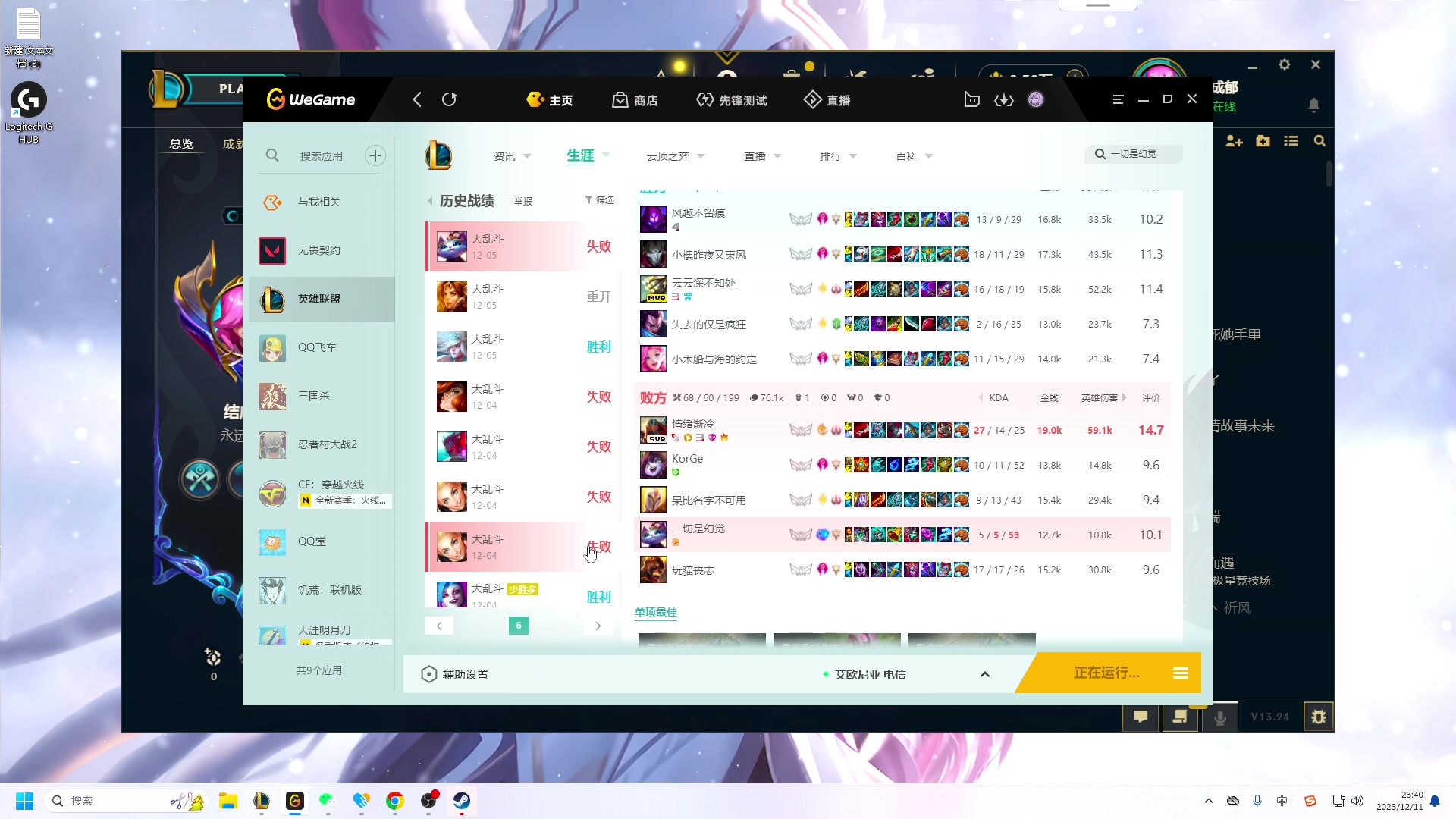Open League client bug report icon
The image size is (1456, 819).
[1319, 717]
